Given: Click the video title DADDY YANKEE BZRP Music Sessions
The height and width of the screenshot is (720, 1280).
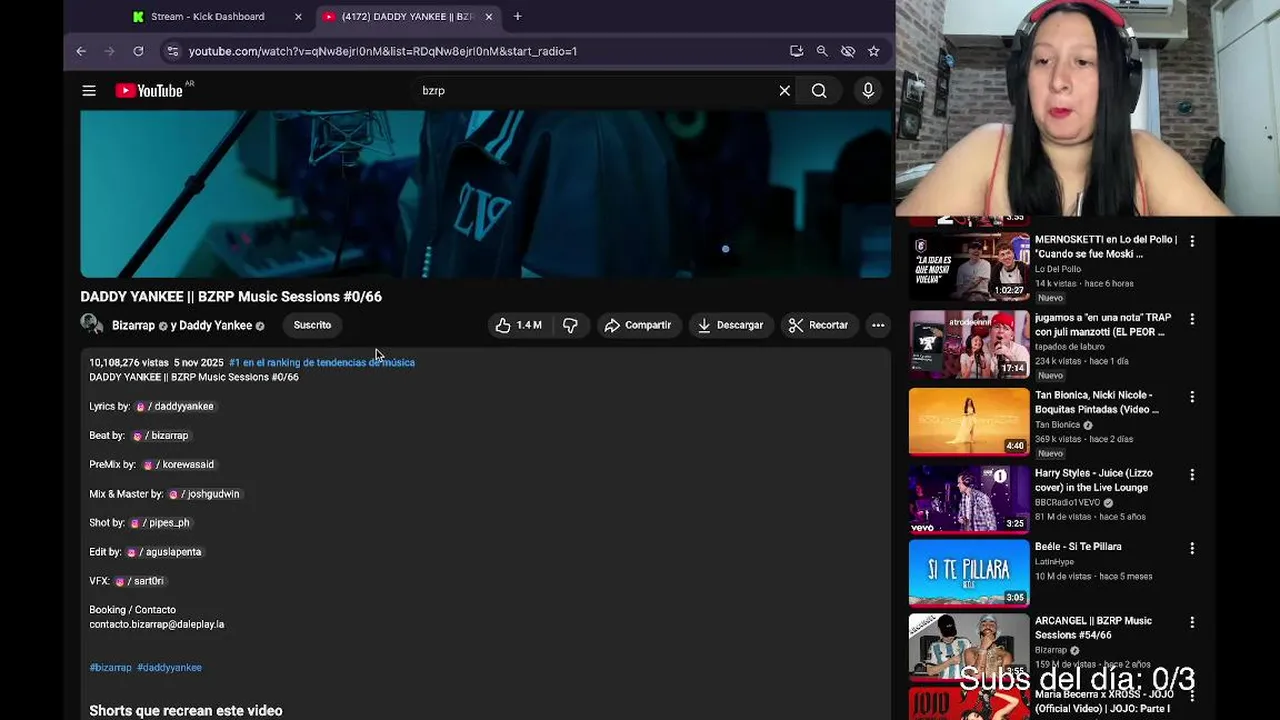Looking at the screenshot, I should pos(231,297).
